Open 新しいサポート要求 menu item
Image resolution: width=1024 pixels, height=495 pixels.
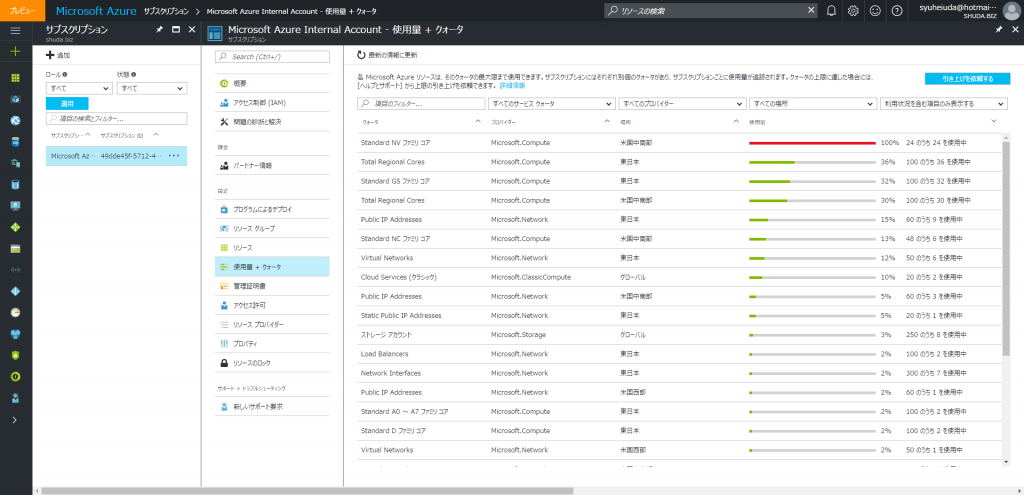click(x=272, y=406)
